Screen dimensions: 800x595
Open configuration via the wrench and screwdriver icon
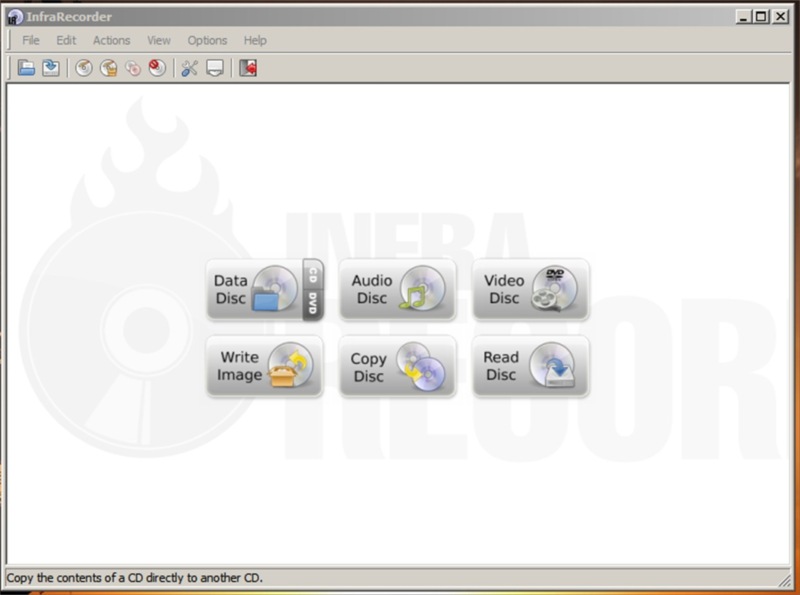point(189,68)
